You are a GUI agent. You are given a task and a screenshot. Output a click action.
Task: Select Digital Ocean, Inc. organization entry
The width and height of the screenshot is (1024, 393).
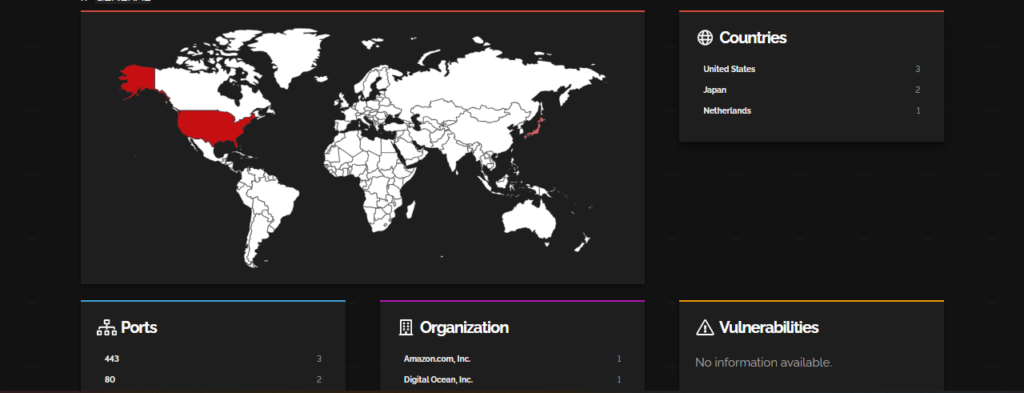438,380
